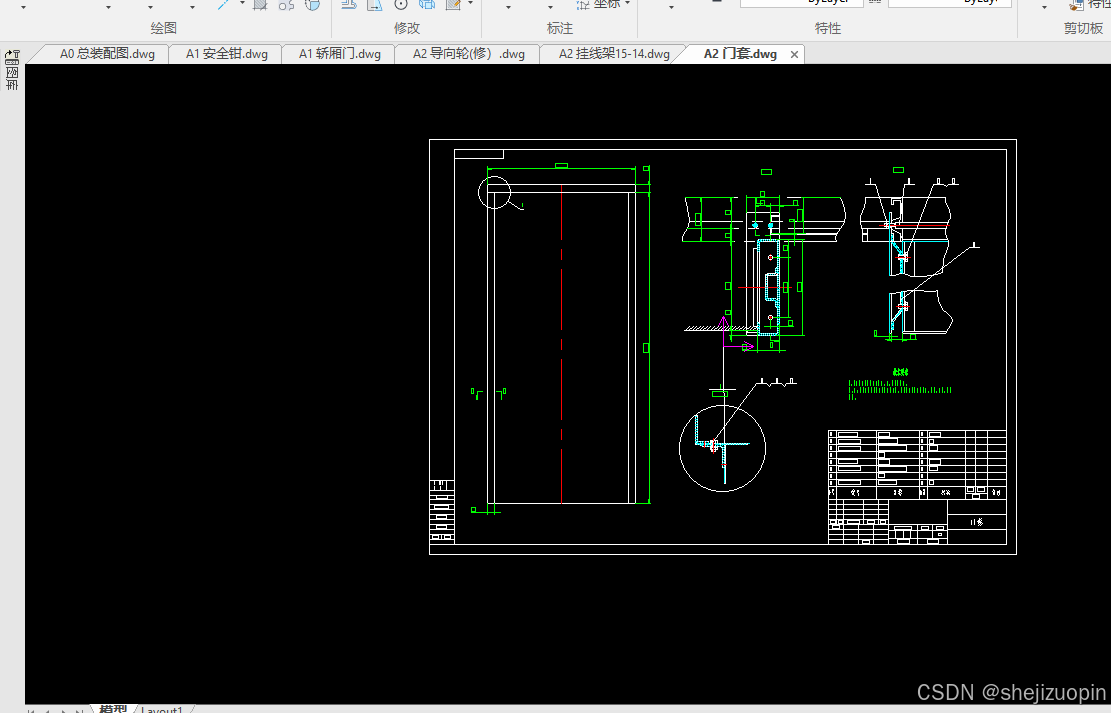The image size is (1111, 713).
Task: Select the large circular detail view in the drawing
Action: pos(722,448)
